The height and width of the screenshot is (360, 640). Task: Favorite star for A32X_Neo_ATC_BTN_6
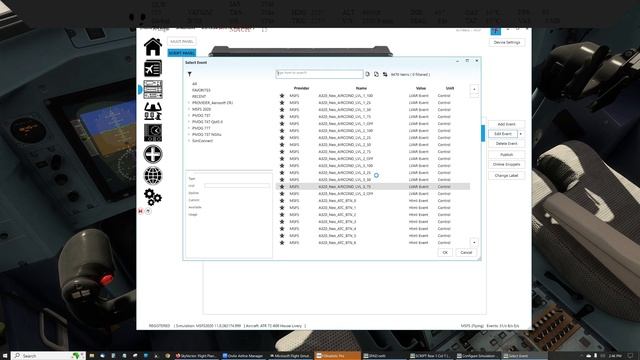click(x=282, y=242)
